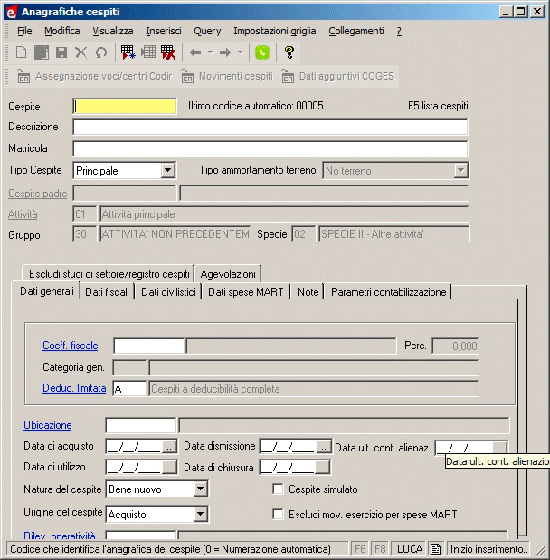
Task: Click the Data di acquisto date field
Action: point(134,447)
